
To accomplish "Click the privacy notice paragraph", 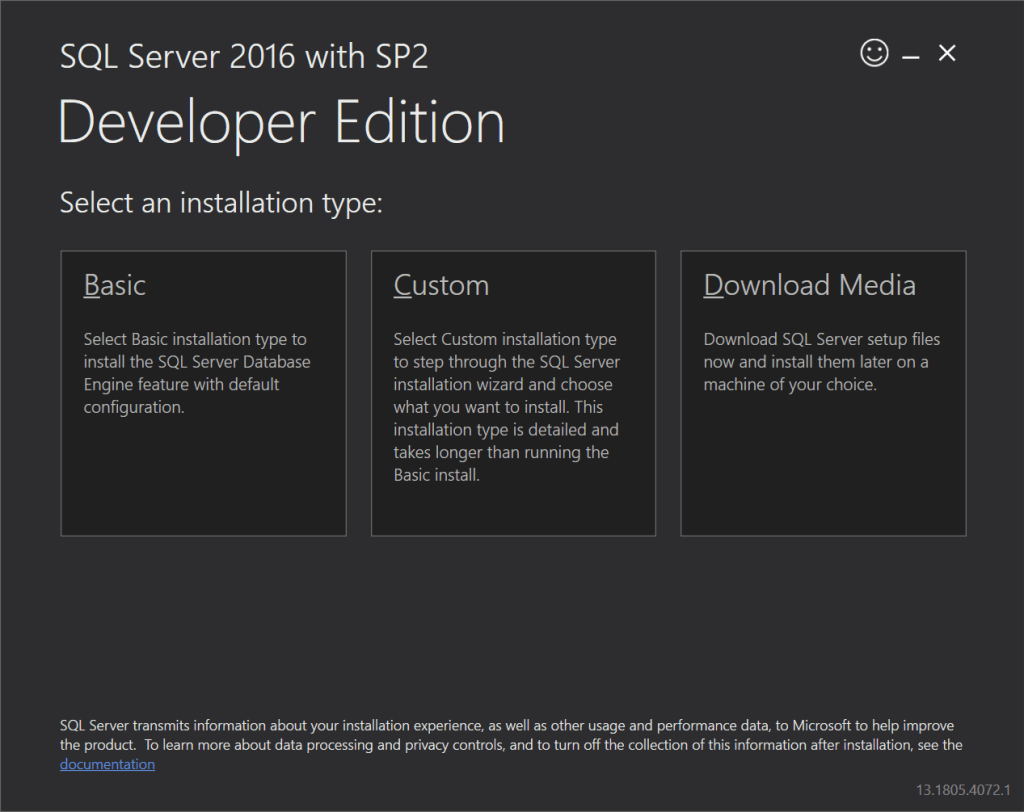I will coord(510,735).
